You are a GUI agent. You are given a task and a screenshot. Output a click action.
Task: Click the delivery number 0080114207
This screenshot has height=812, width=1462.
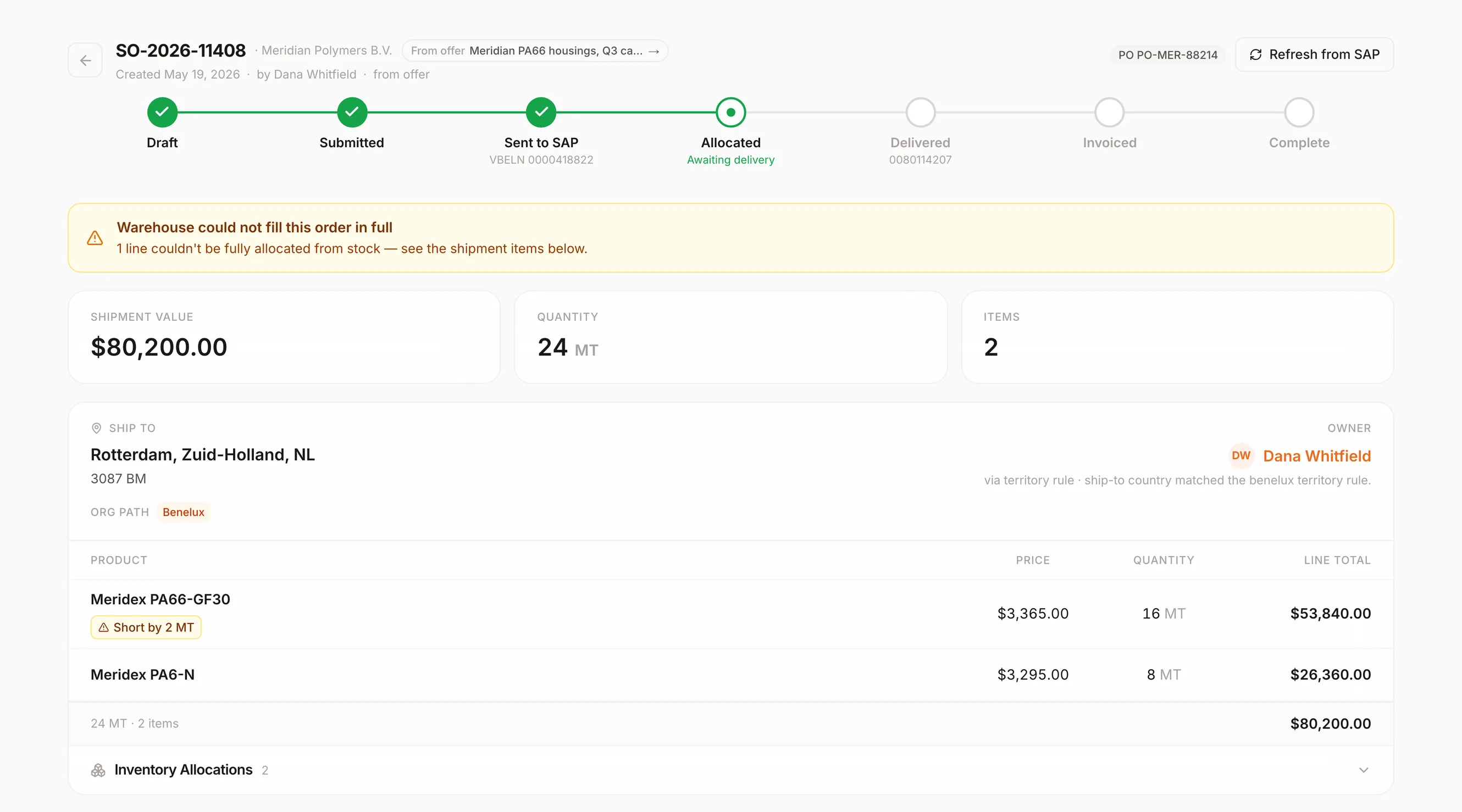coord(921,160)
